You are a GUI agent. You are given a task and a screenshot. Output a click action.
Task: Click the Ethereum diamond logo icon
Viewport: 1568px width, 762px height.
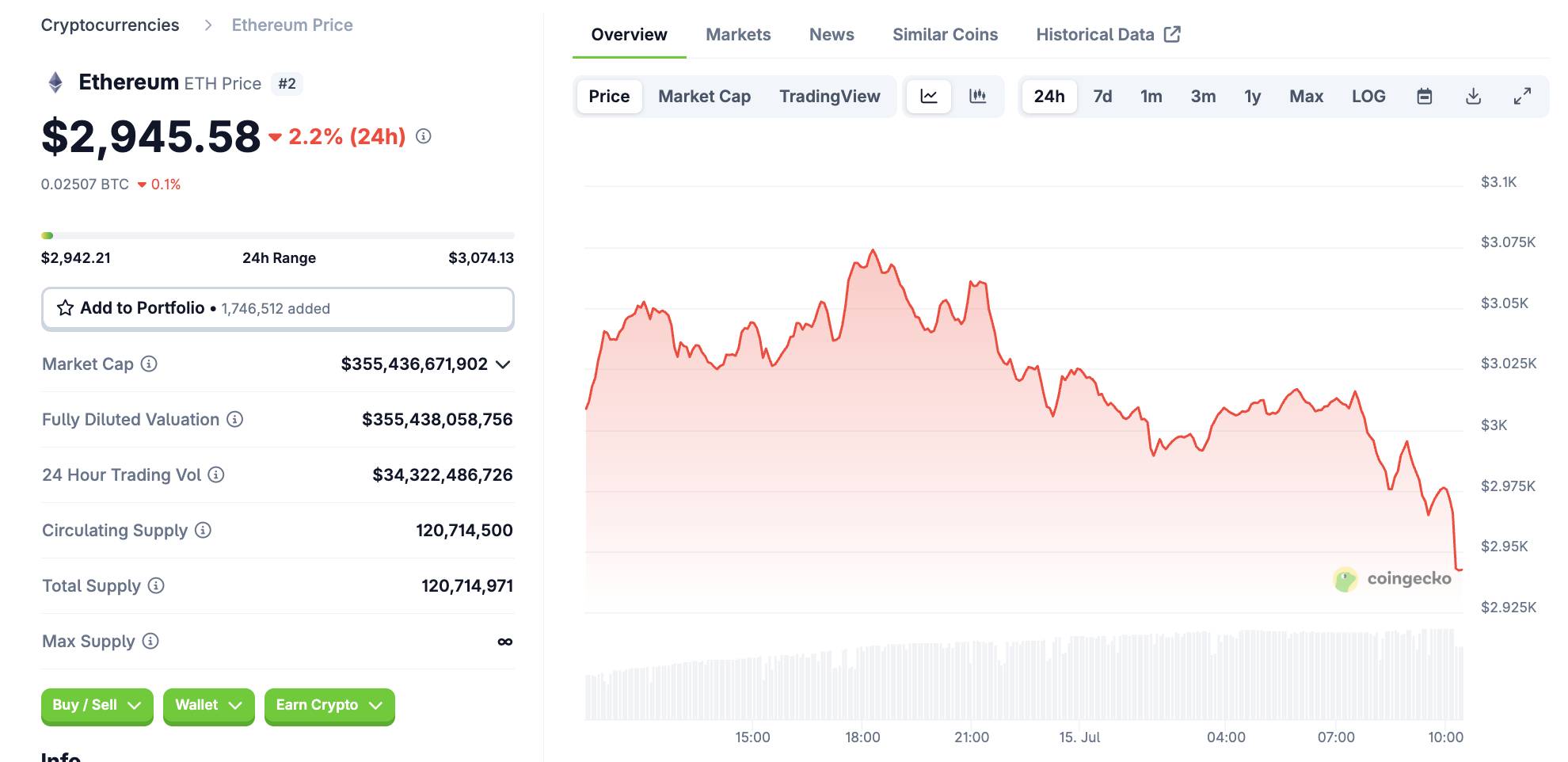(55, 82)
